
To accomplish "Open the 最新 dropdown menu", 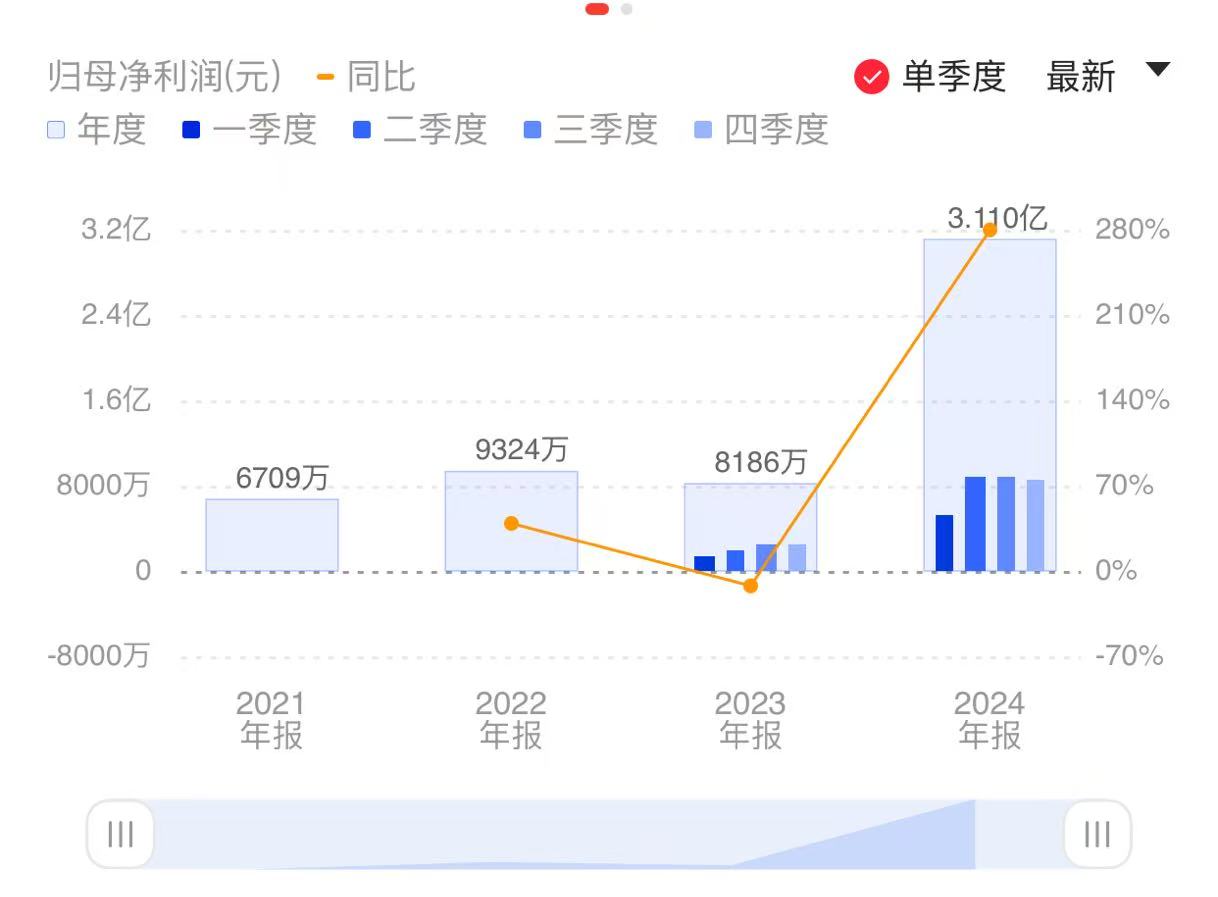I will (x=1080, y=77).
